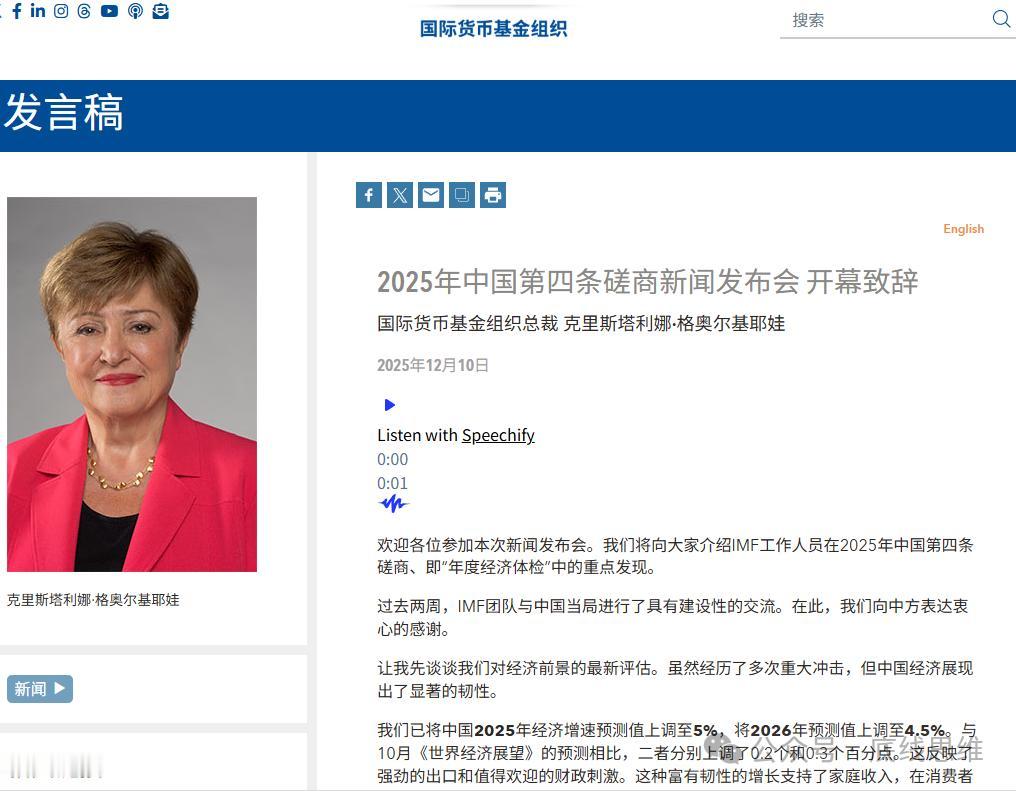Screen dimensions: 1016x791
Task: Open the LinkedIn icon in the header
Action: [x=37, y=11]
